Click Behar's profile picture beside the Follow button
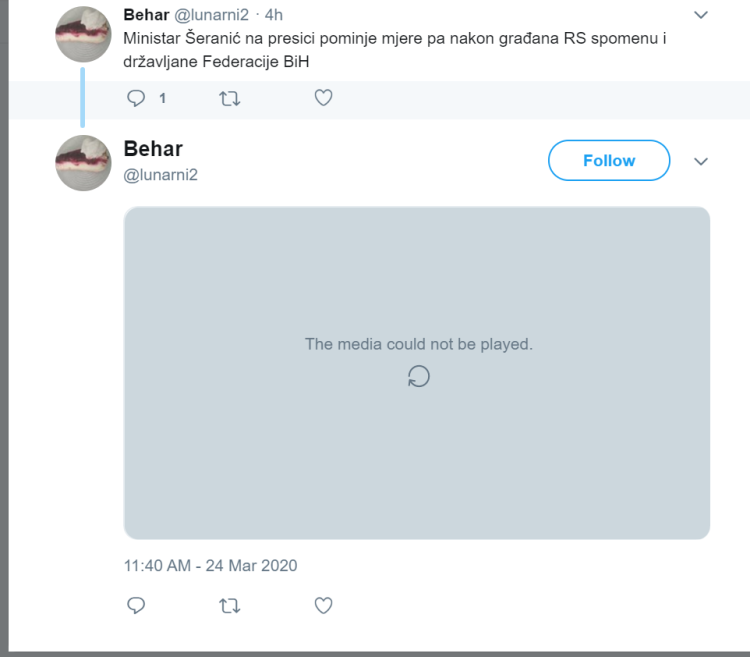Image resolution: width=750 pixels, height=657 pixels. [83, 162]
